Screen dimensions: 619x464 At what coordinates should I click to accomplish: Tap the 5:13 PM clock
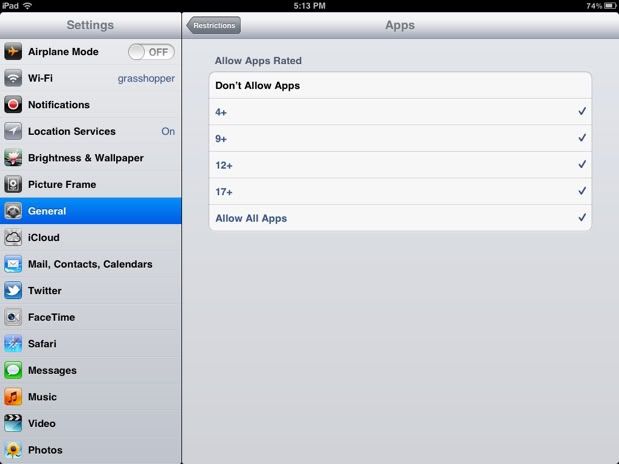[x=310, y=6]
